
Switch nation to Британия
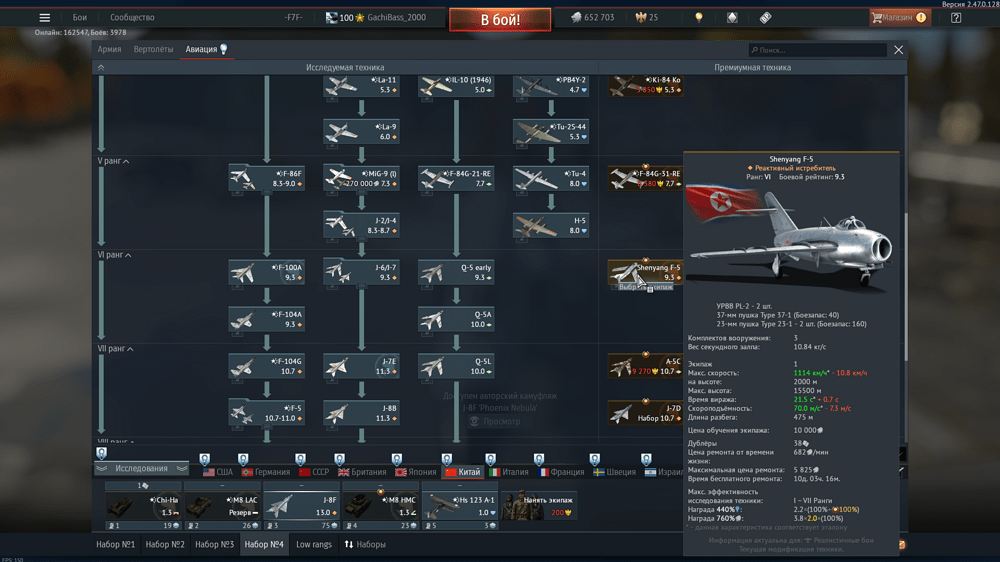pyautogui.click(x=362, y=472)
